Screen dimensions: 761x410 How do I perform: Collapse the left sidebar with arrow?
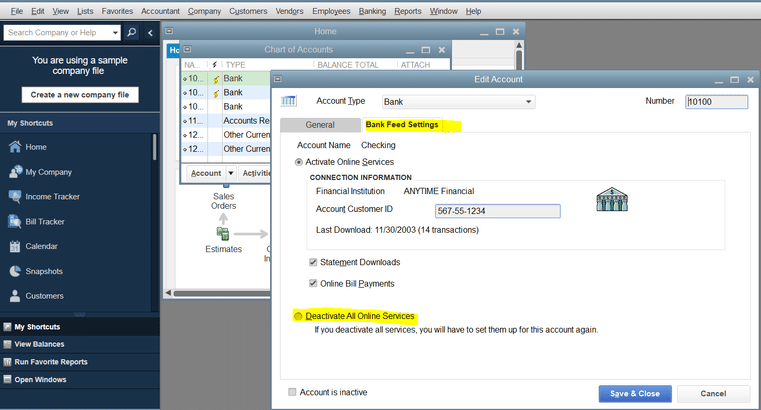point(151,33)
